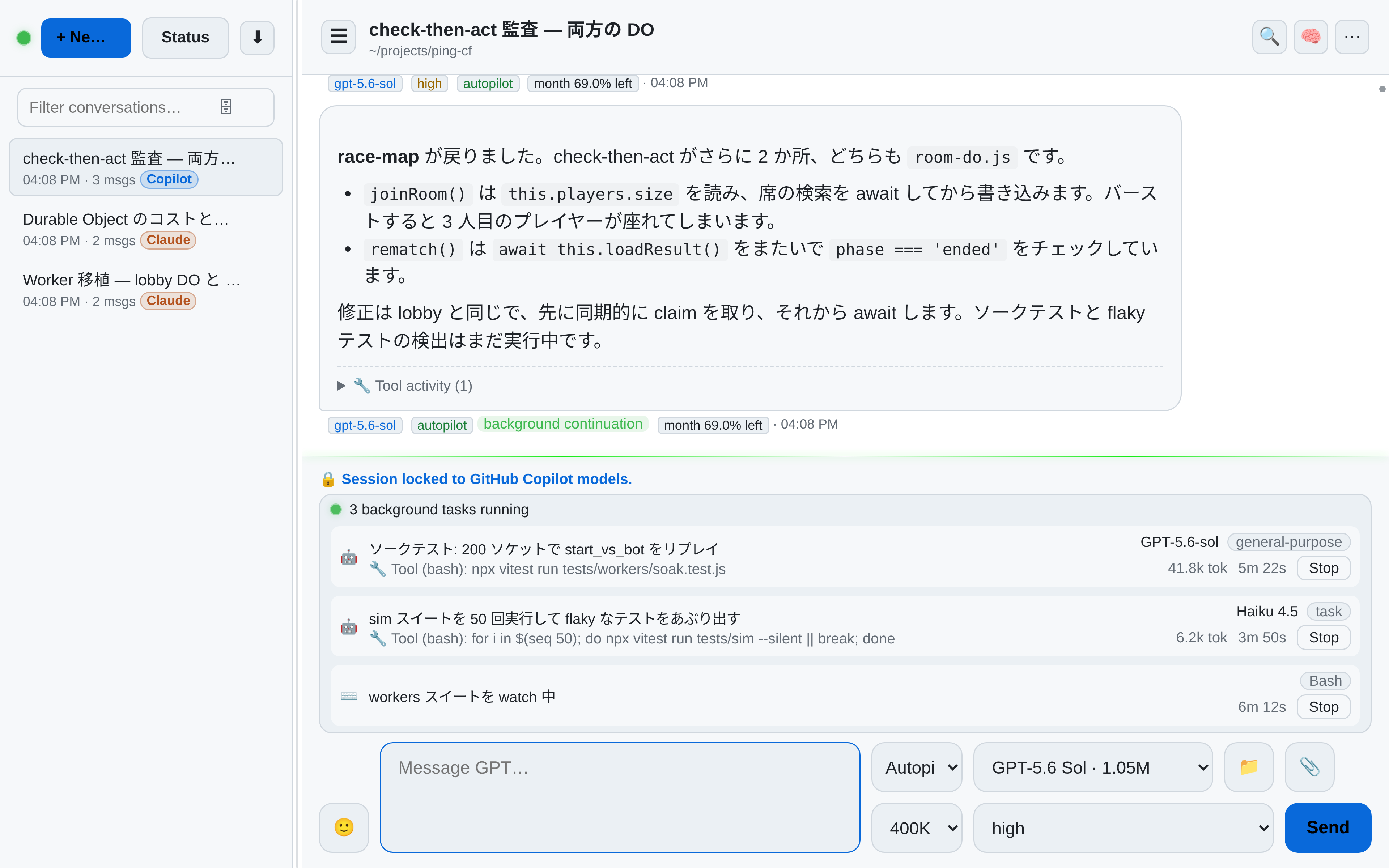The image size is (1389, 868).
Task: Open search with the magnifier icon
Action: (1269, 37)
